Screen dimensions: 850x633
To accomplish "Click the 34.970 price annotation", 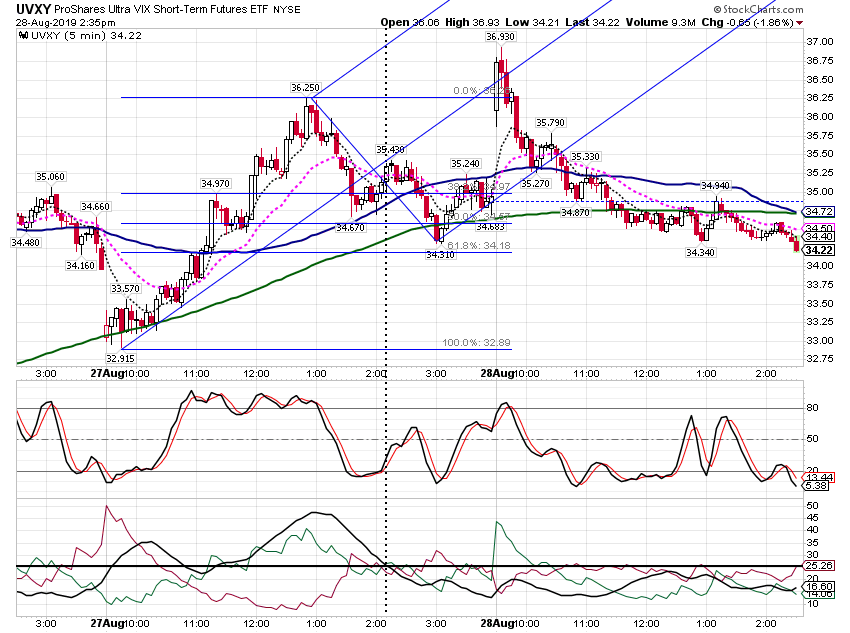I will coord(215,184).
